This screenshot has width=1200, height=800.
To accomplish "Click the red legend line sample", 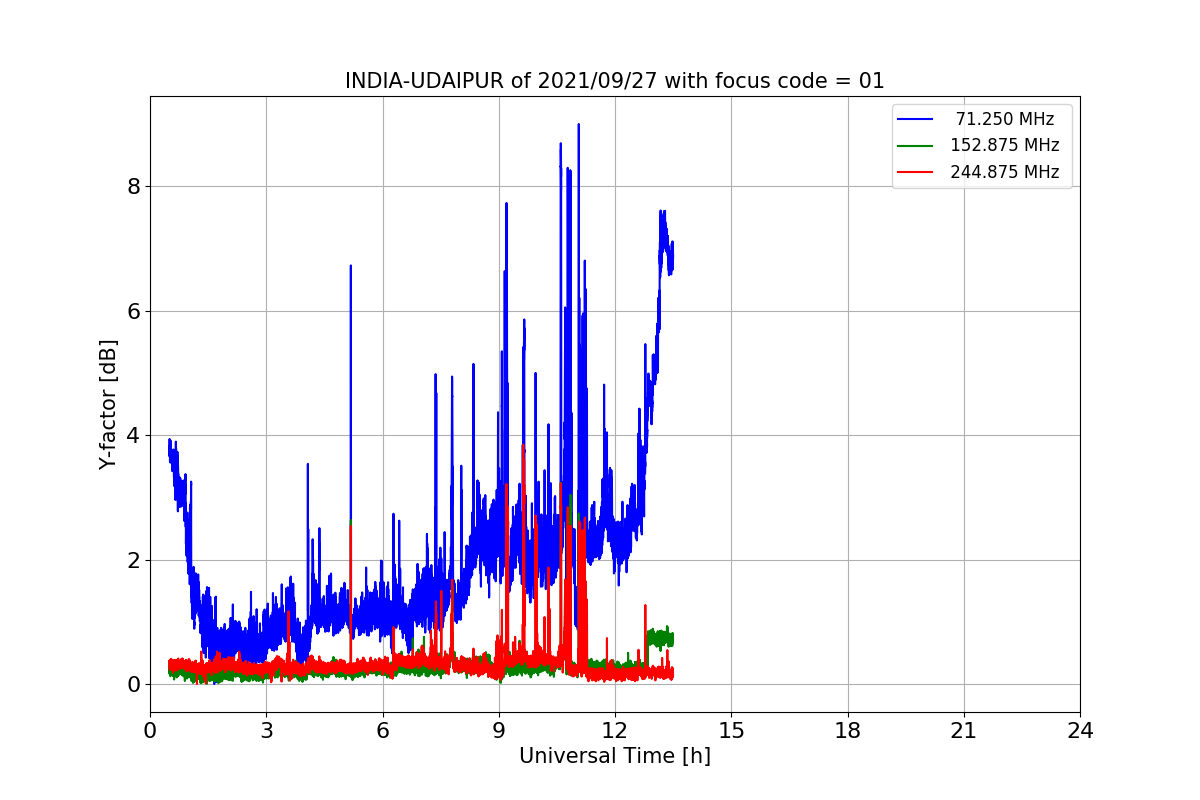I will tap(916, 172).
